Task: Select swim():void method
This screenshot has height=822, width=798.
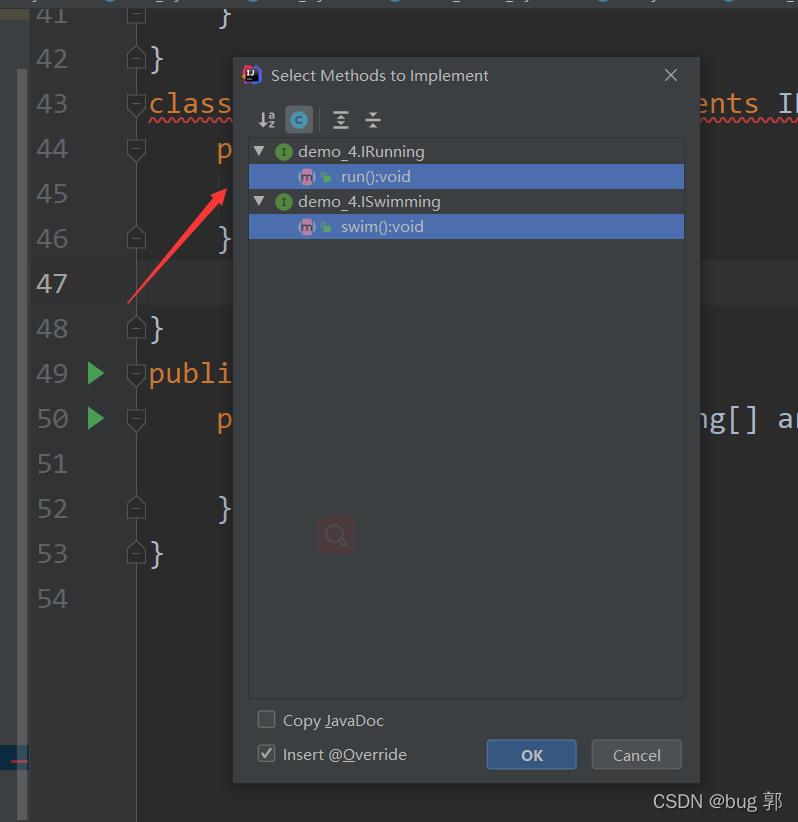Action: pos(466,226)
